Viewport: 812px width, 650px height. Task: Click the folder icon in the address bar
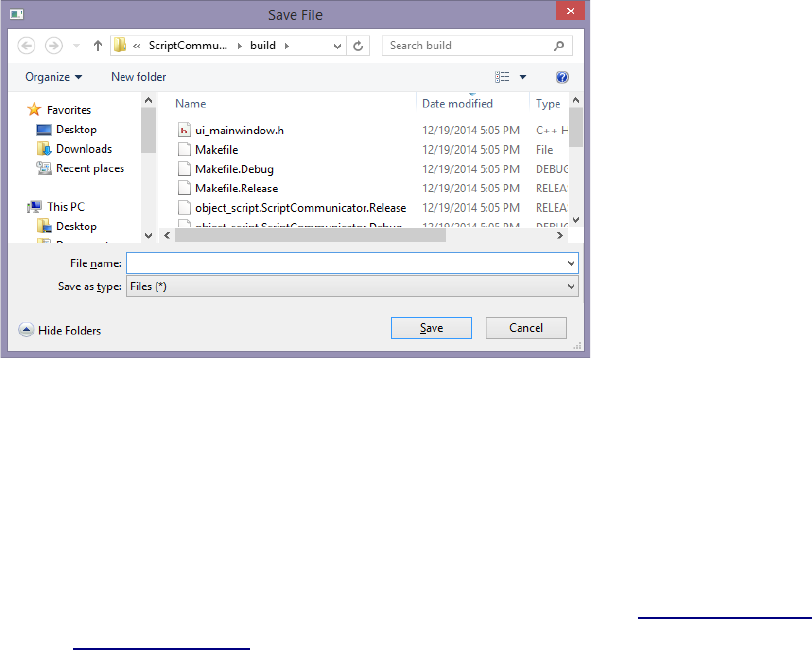pos(120,45)
